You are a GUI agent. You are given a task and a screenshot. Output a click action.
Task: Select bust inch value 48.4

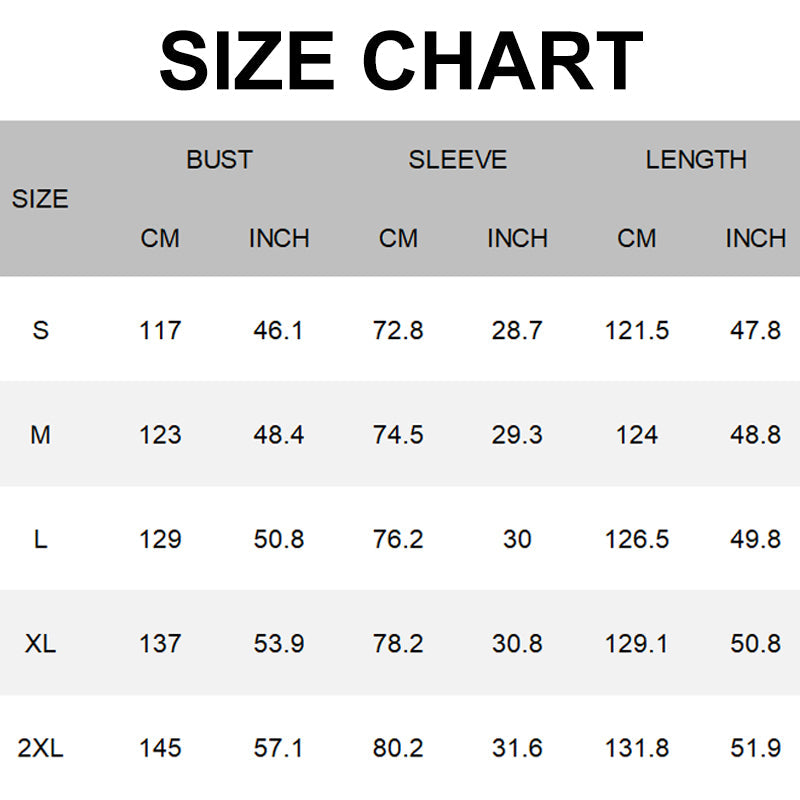[279, 435]
